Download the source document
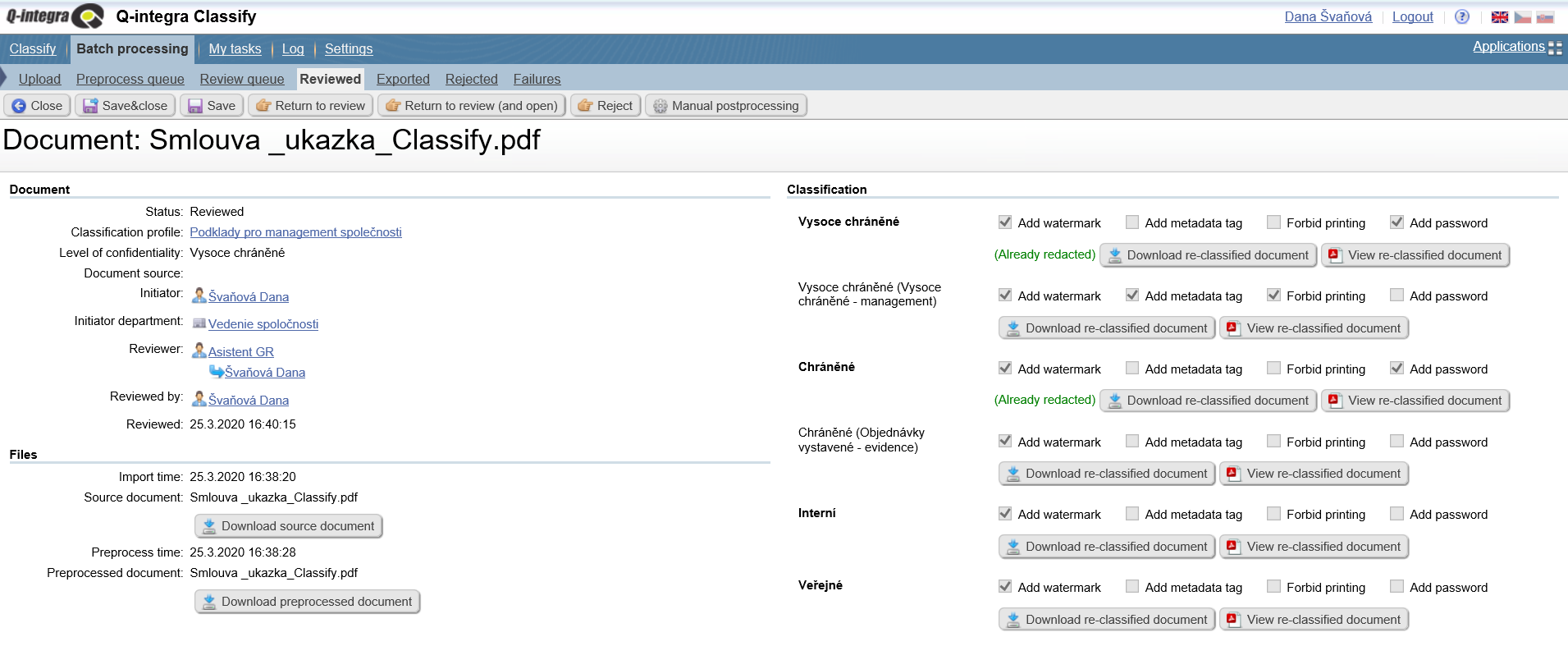Image resolution: width=1568 pixels, height=669 pixels. [289, 526]
